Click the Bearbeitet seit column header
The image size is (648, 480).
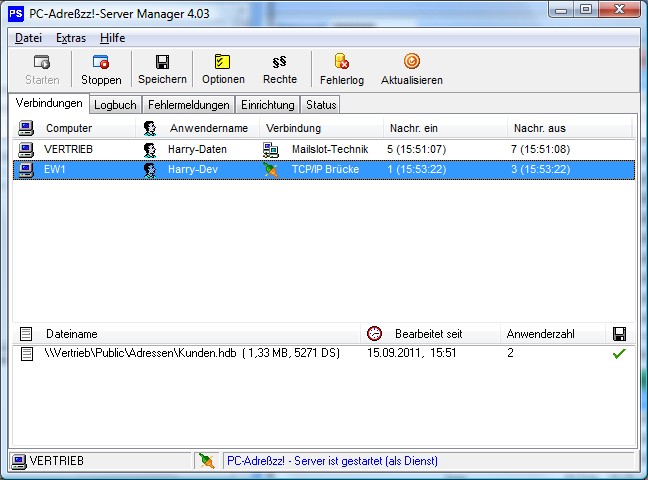[x=430, y=334]
